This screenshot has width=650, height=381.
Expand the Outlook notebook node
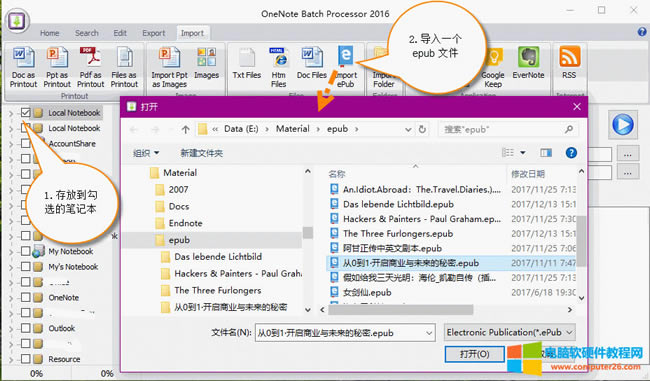tap(12, 328)
